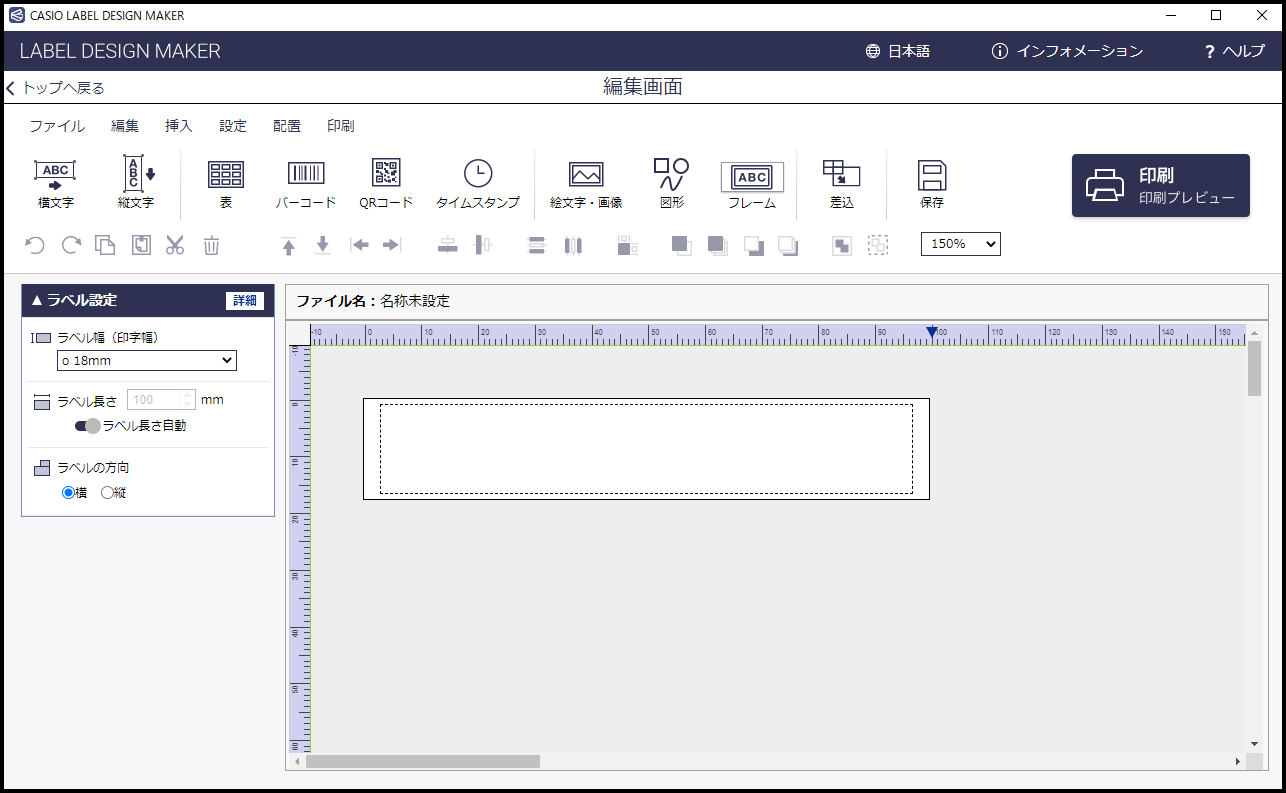Open the zoom 150% dropdown
Image resolution: width=1286 pixels, height=793 pixels.
[961, 244]
